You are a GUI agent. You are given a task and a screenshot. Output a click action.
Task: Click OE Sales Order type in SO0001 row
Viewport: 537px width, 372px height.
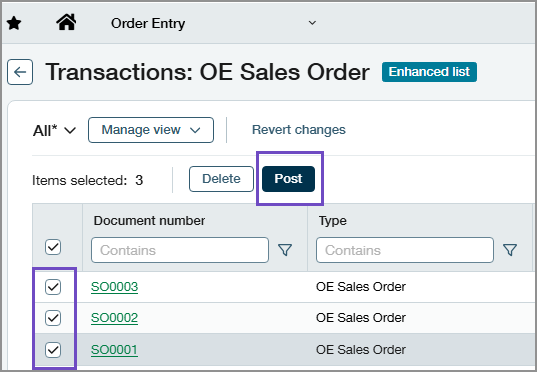(x=361, y=350)
